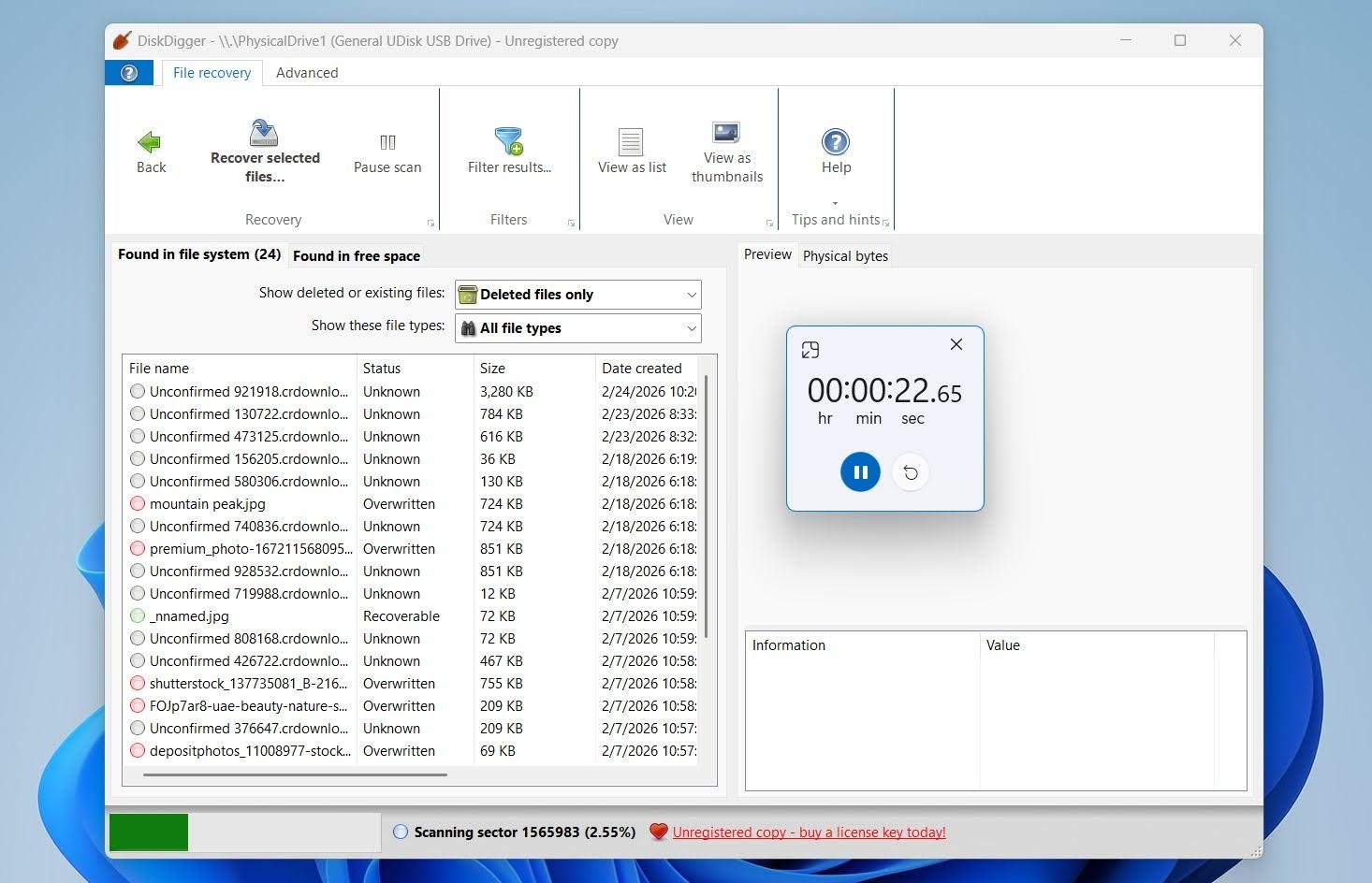The image size is (1372, 883).
Task: Open the Deleted files only dropdown
Action: [578, 295]
